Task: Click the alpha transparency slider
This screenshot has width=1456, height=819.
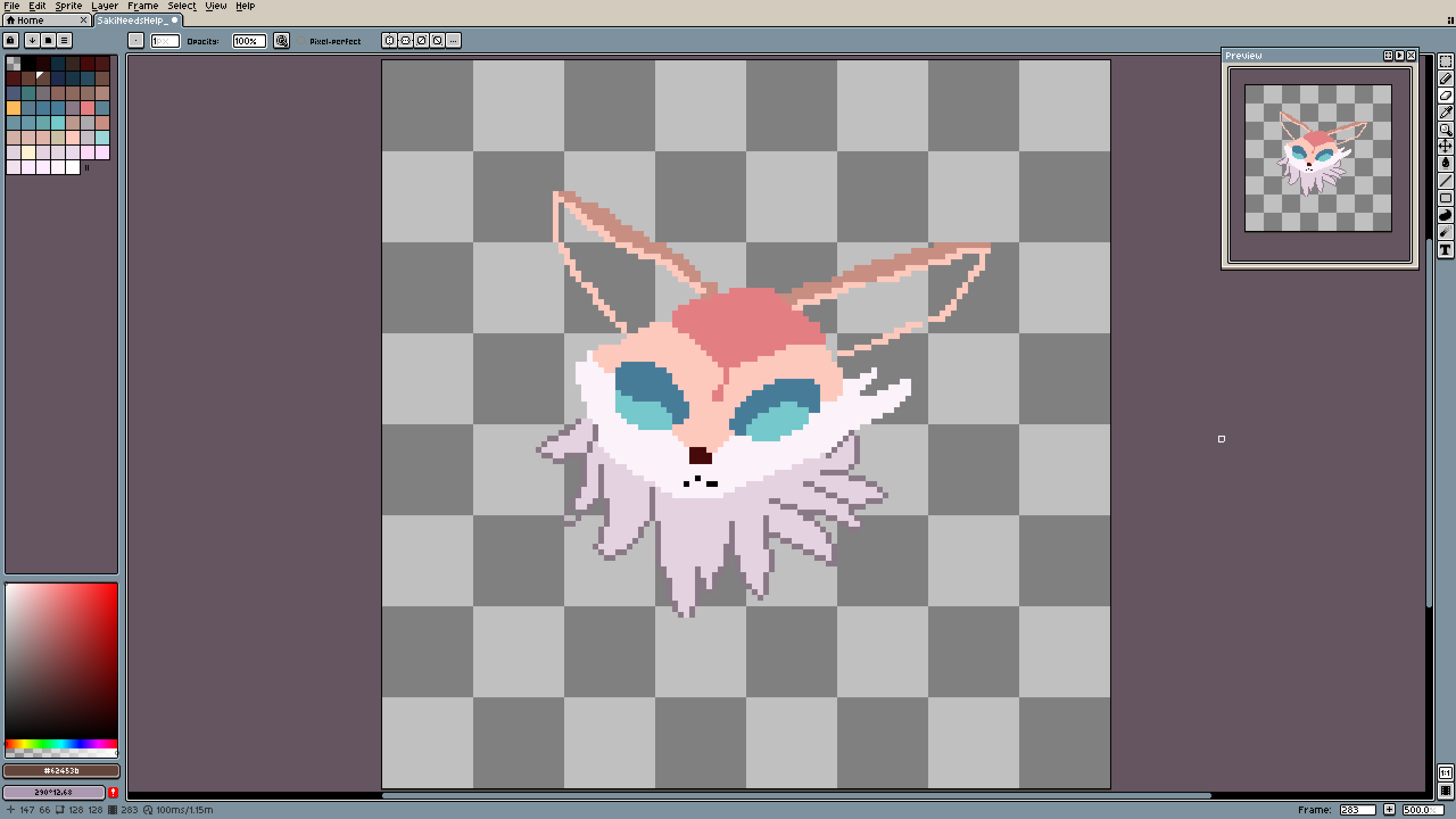Action: [x=61, y=753]
